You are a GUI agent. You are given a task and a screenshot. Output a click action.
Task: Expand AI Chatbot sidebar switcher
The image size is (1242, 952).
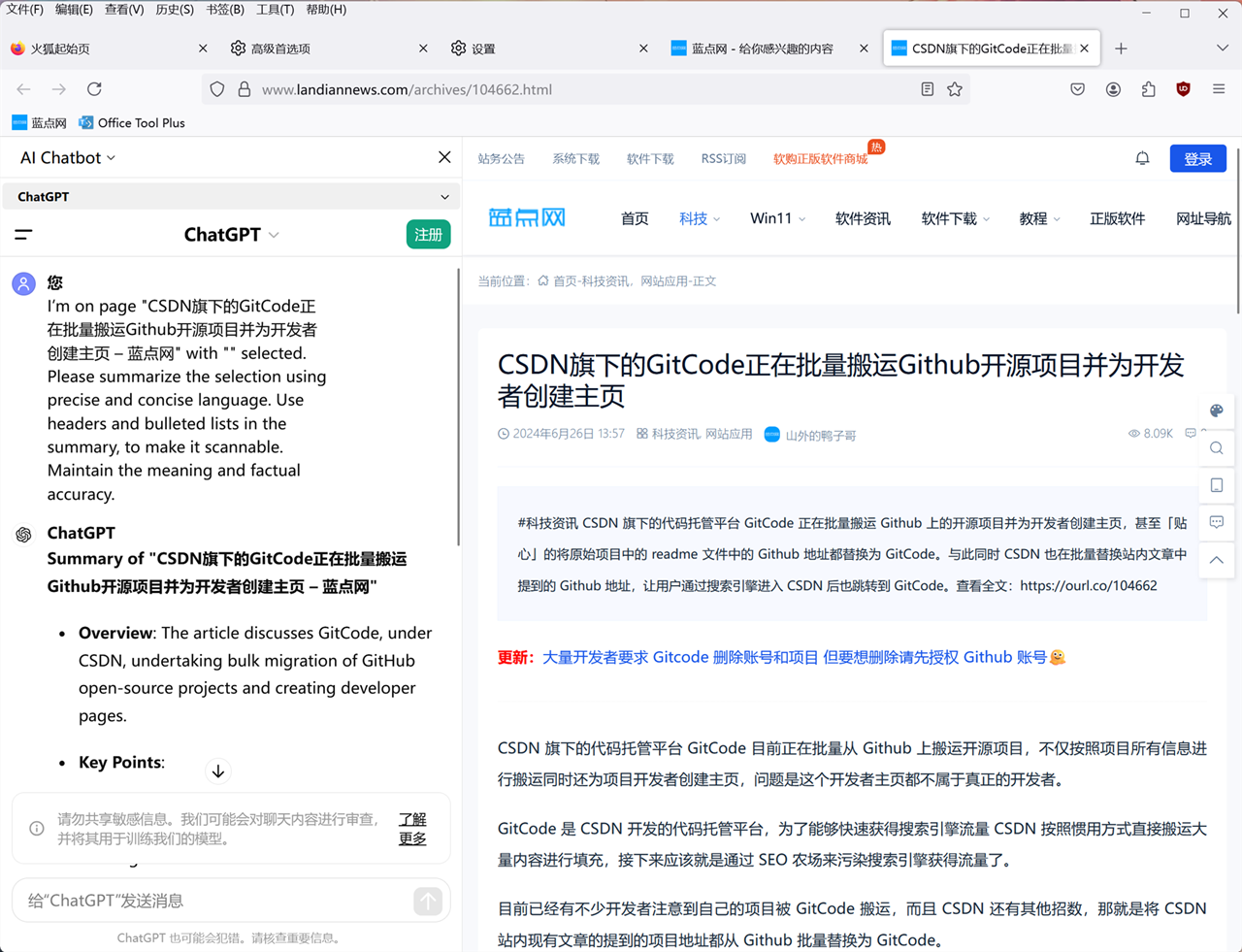(68, 157)
